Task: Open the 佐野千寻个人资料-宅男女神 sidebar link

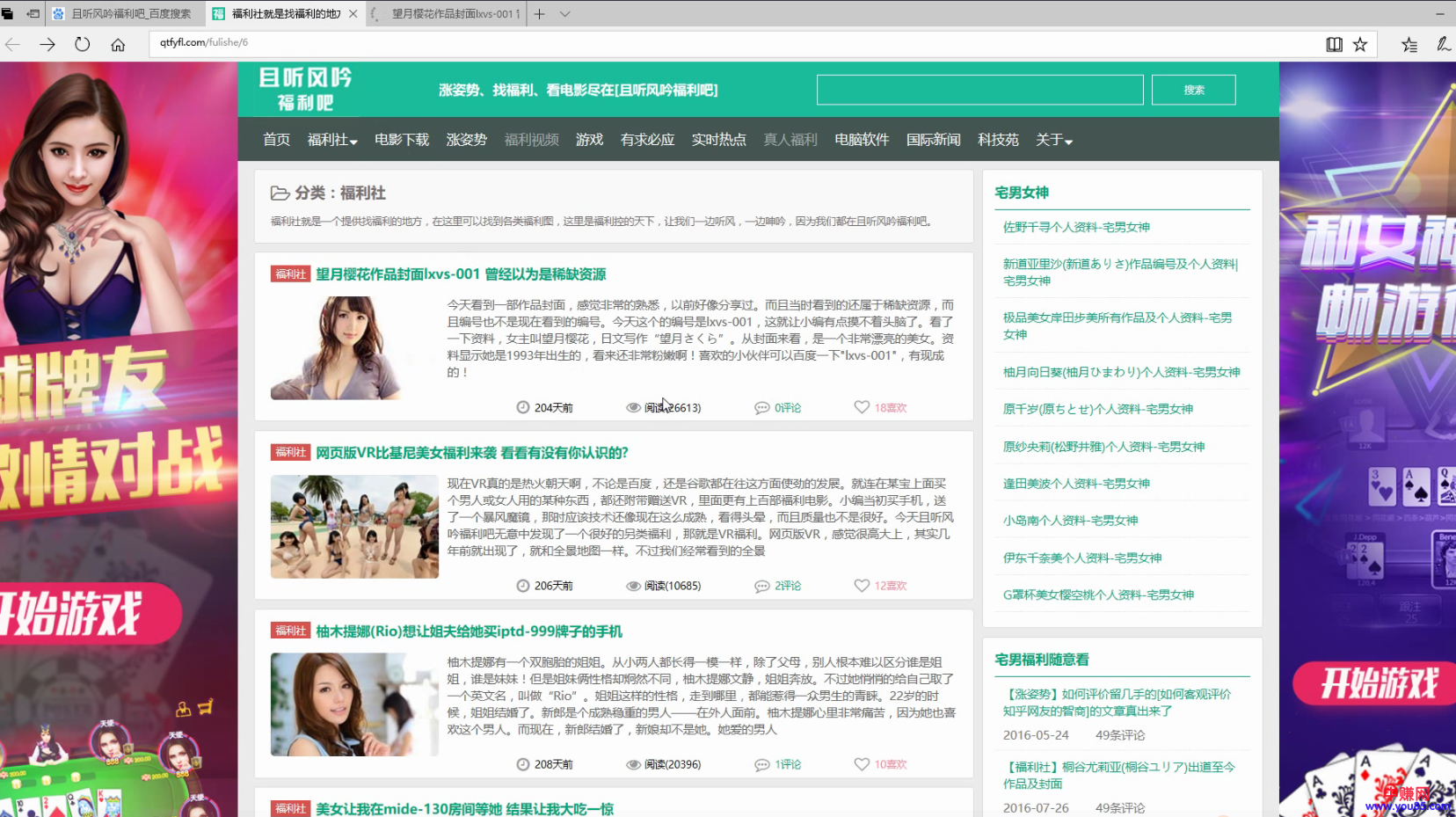Action: point(1076,227)
